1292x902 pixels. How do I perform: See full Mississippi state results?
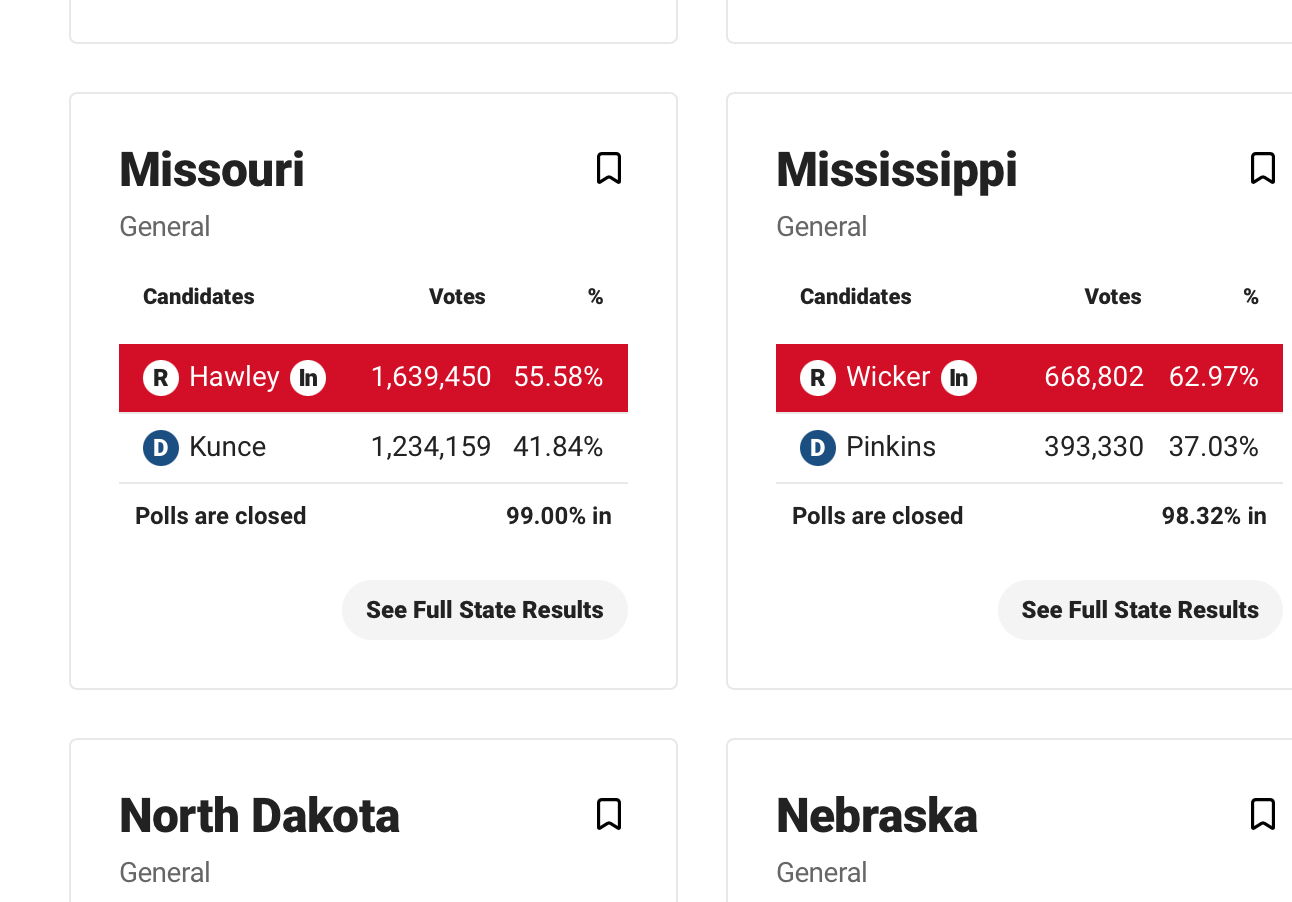click(x=1140, y=610)
